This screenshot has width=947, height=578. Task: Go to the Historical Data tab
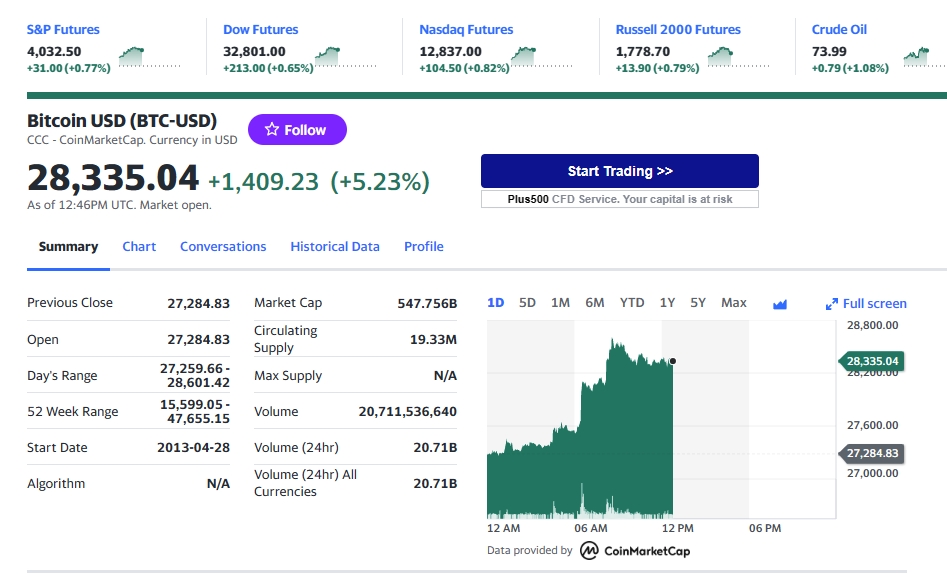[x=335, y=246]
